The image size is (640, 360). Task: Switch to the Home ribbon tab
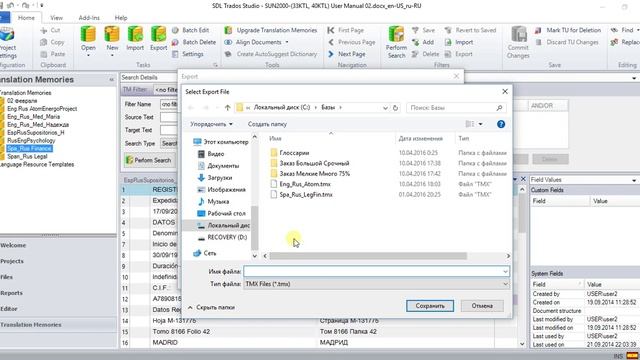tap(26, 18)
